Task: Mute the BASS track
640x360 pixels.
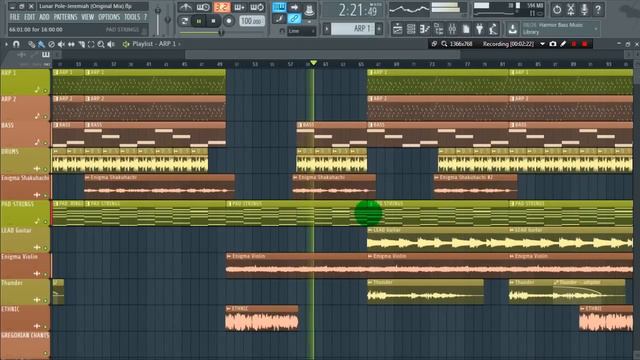Action: pyautogui.click(x=45, y=143)
